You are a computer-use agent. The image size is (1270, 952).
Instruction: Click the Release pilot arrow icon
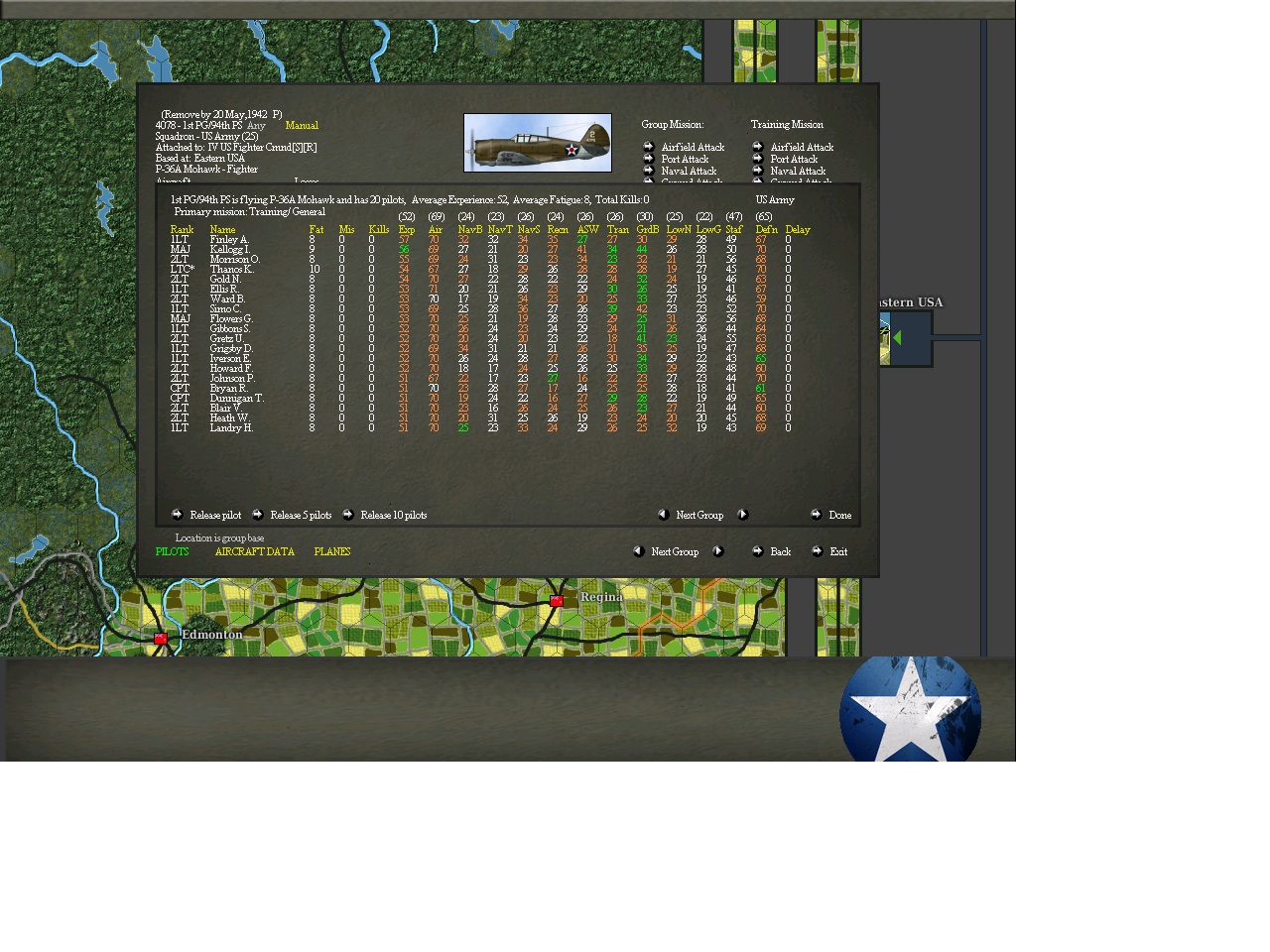tap(177, 515)
